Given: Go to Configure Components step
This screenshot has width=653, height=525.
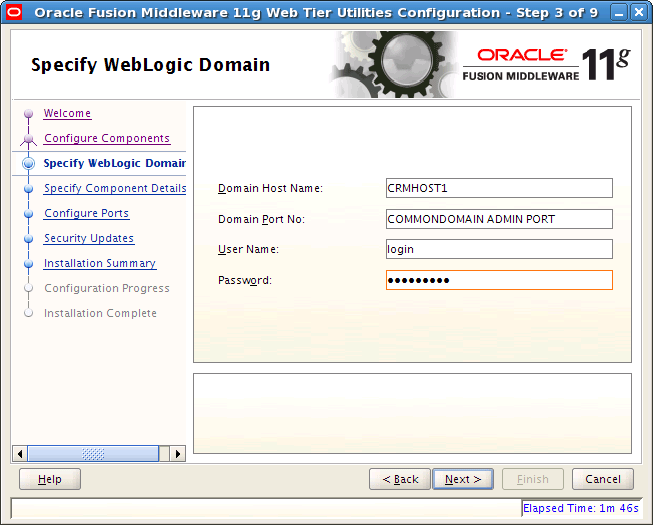Looking at the screenshot, I should 107,138.
